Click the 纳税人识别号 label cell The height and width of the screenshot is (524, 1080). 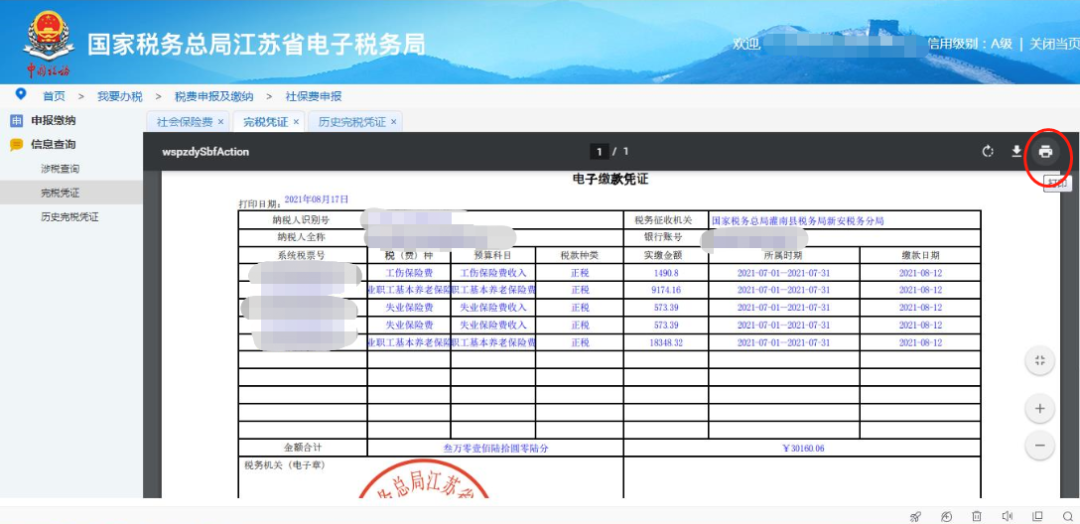pyautogui.click(x=302, y=220)
